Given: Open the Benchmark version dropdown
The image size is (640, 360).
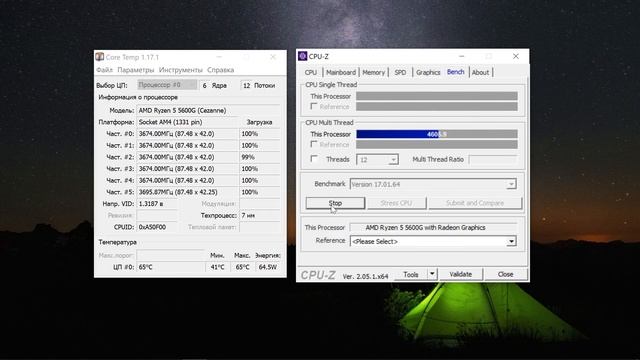Looking at the screenshot, I should point(511,184).
